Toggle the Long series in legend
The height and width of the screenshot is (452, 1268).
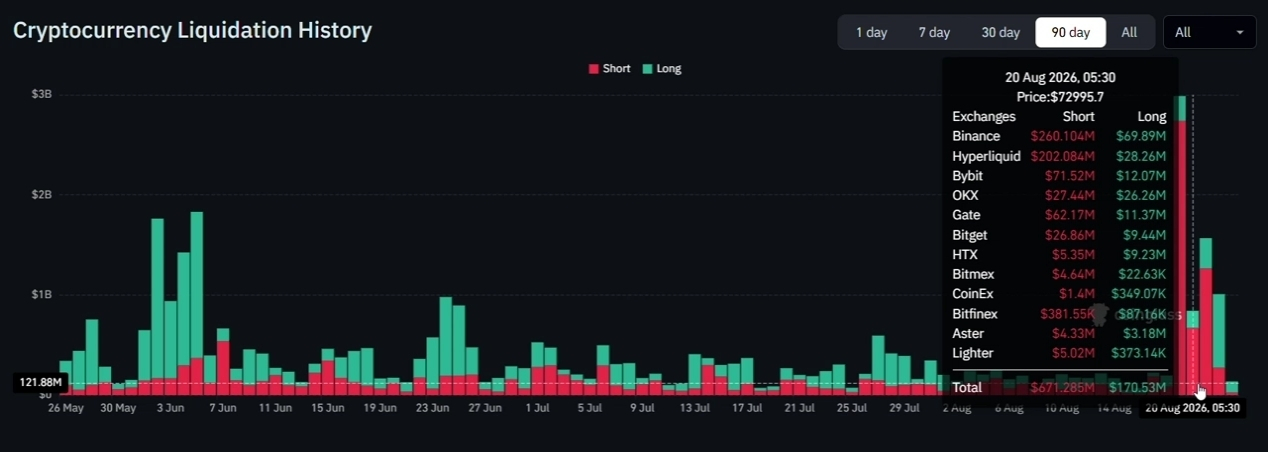pyautogui.click(x=661, y=68)
